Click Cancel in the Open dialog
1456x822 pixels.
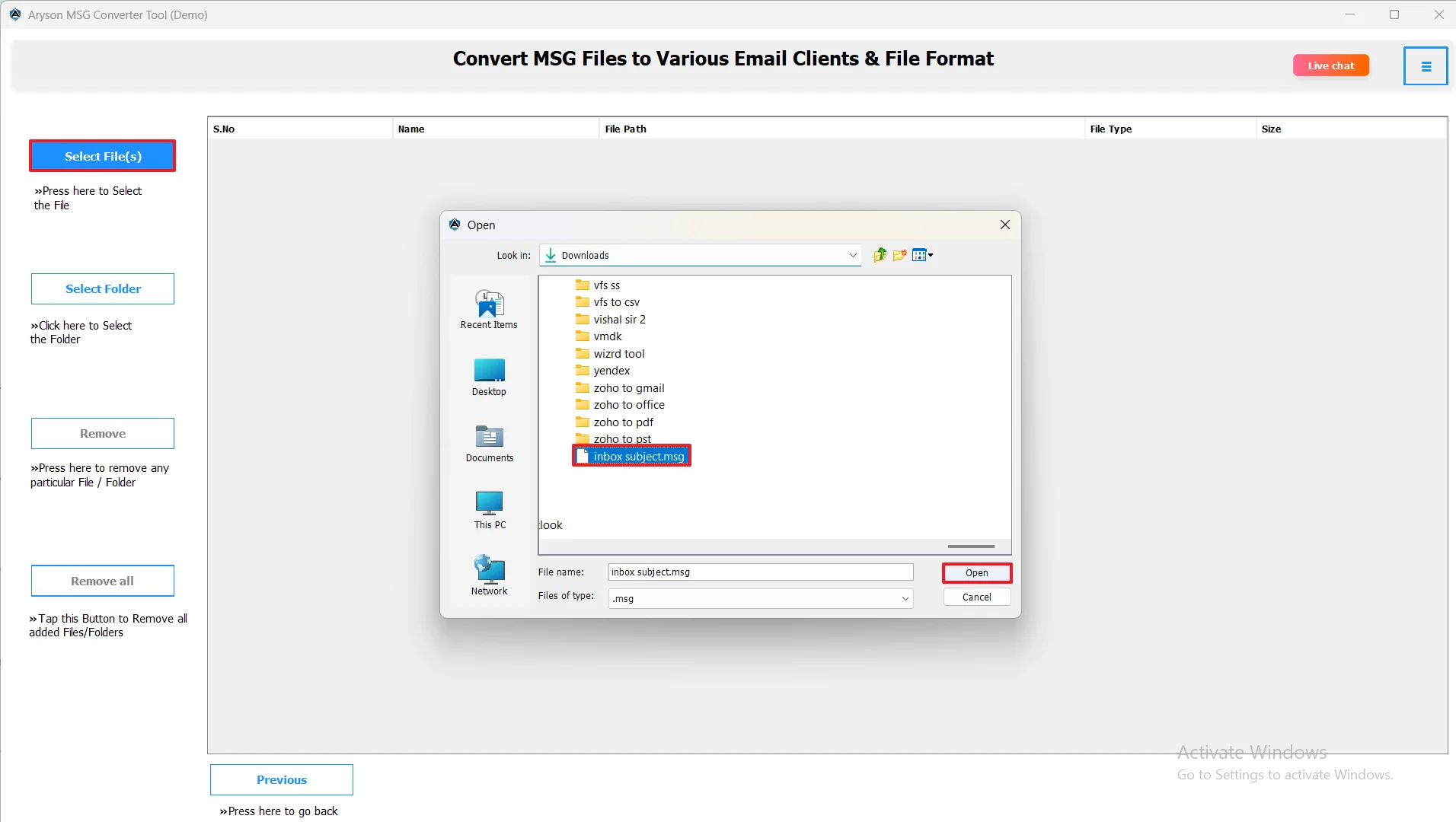tap(977, 597)
